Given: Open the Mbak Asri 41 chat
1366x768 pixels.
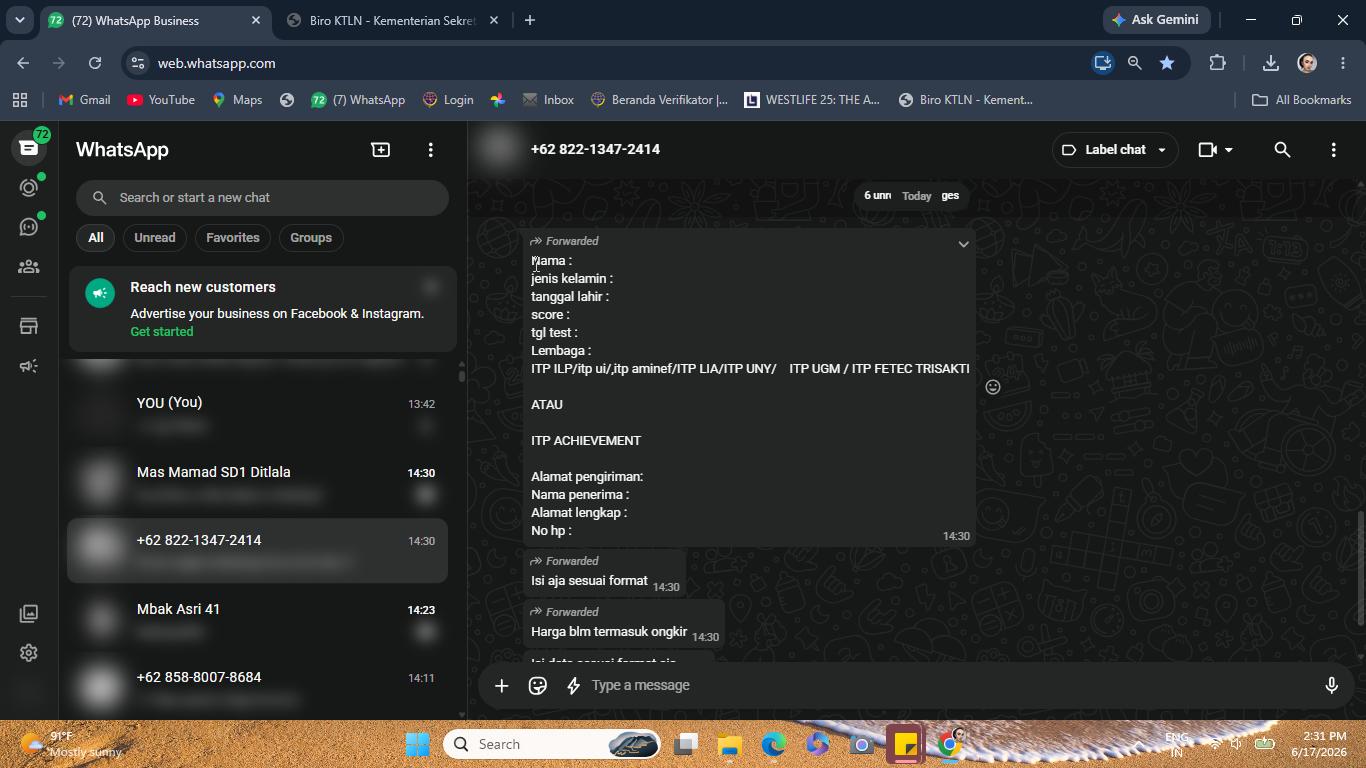Looking at the screenshot, I should pyautogui.click(x=258, y=618).
